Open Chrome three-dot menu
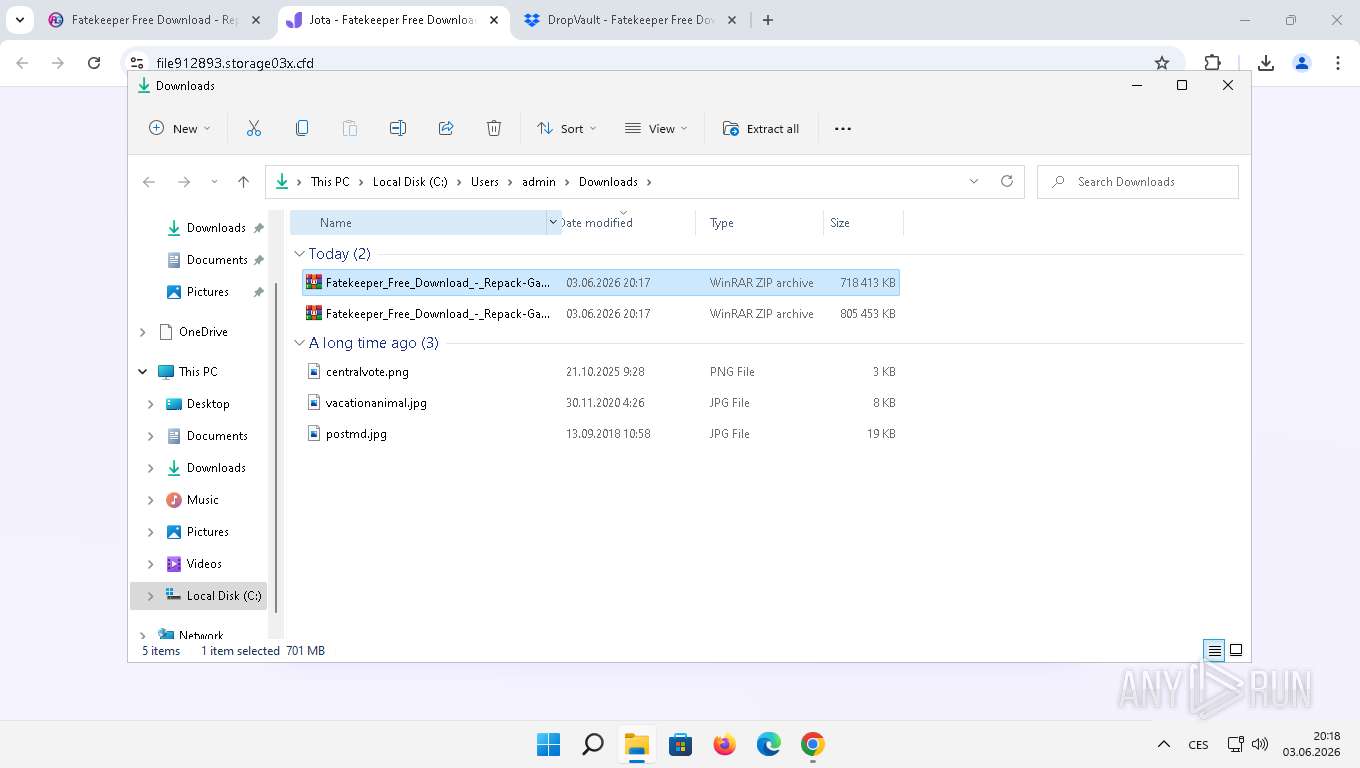 (x=1338, y=62)
